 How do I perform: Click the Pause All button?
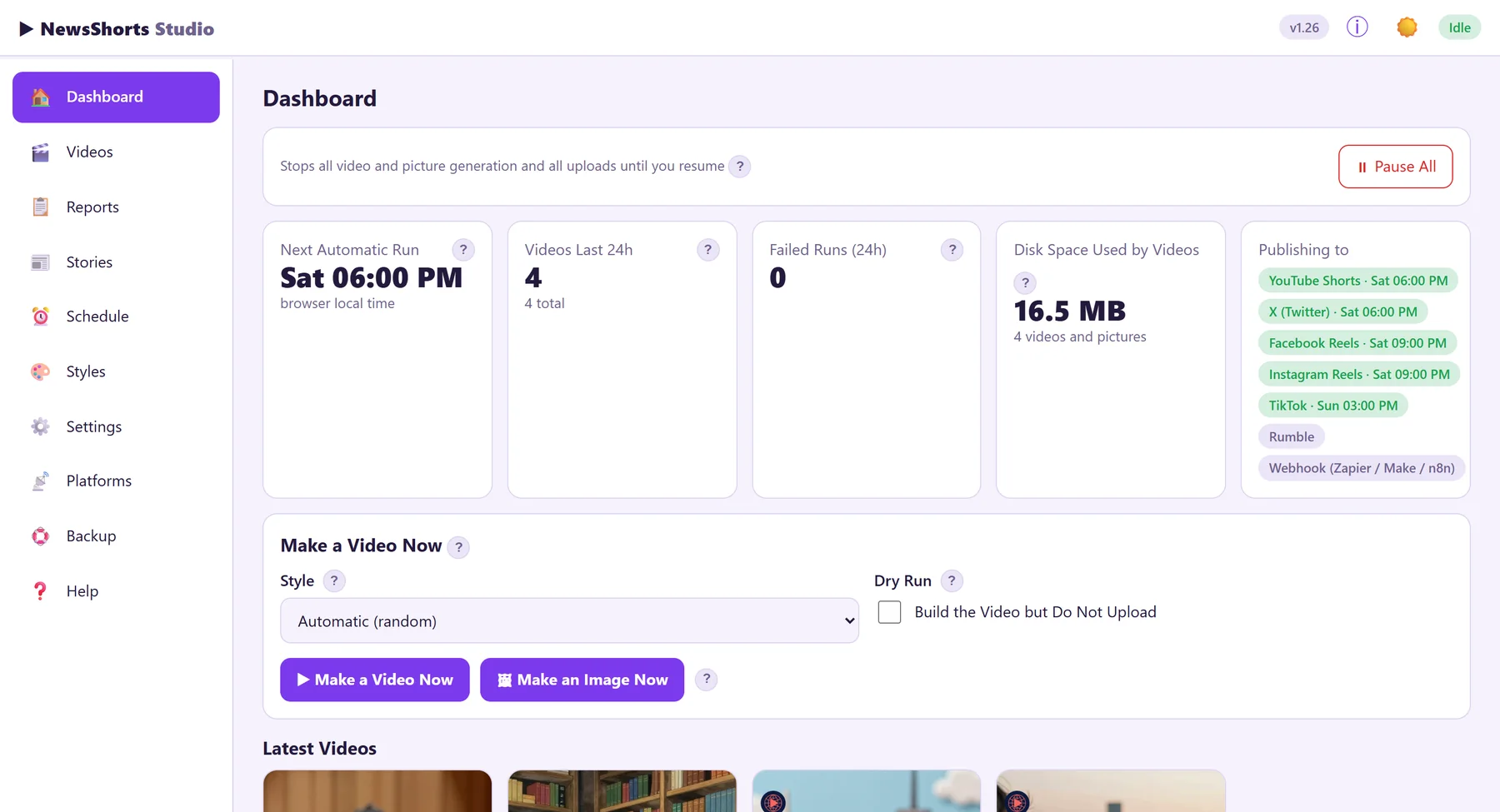click(x=1396, y=167)
